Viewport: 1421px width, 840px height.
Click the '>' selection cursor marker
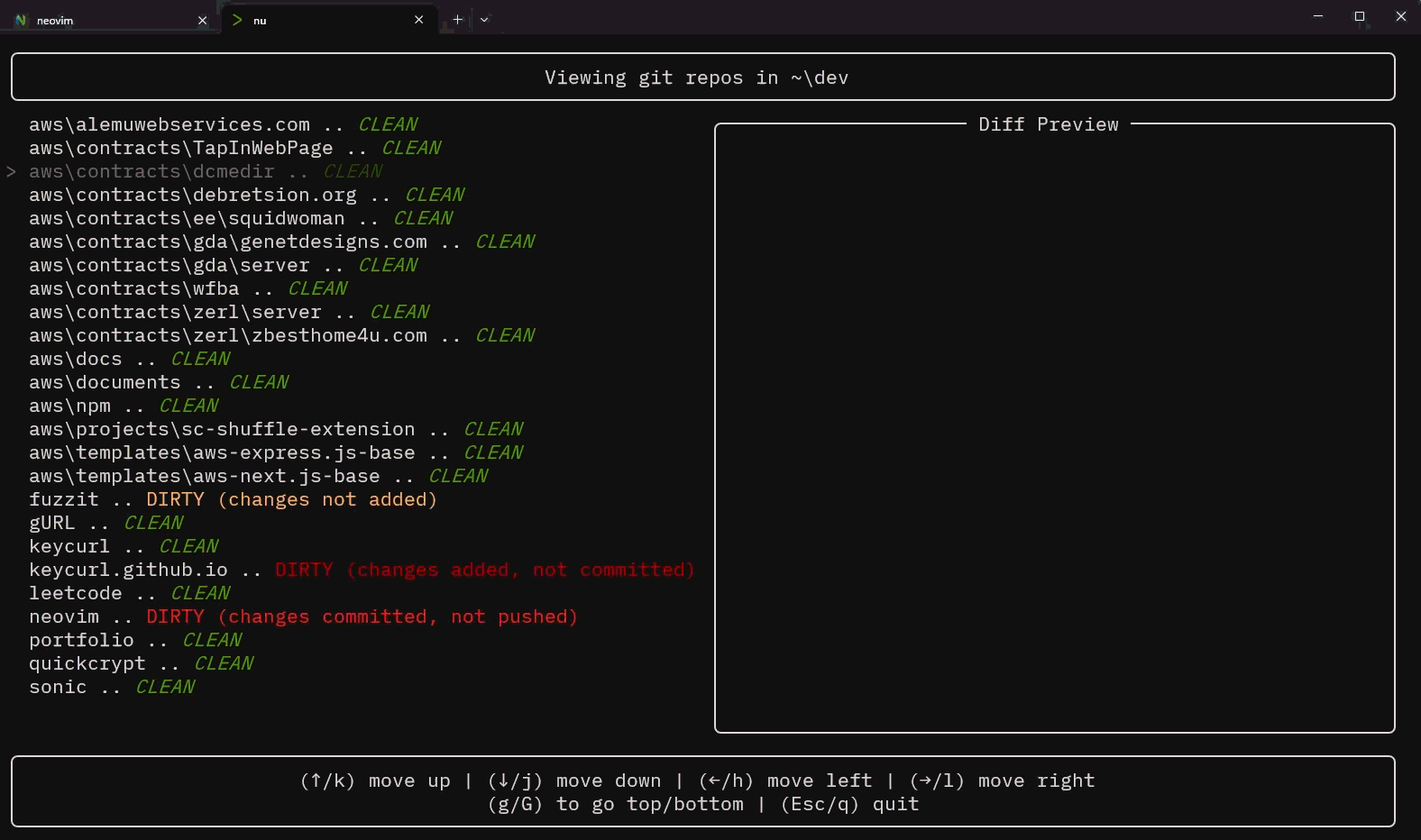[x=11, y=171]
